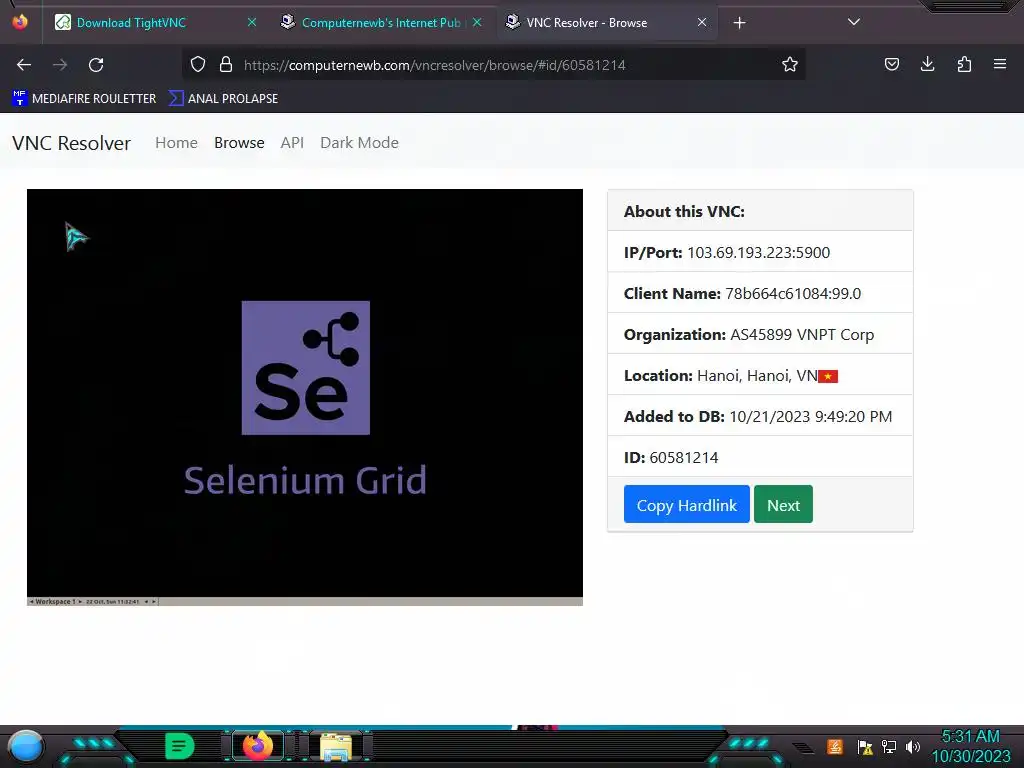Close the Computernewb's Internet Pub tab

(477, 22)
